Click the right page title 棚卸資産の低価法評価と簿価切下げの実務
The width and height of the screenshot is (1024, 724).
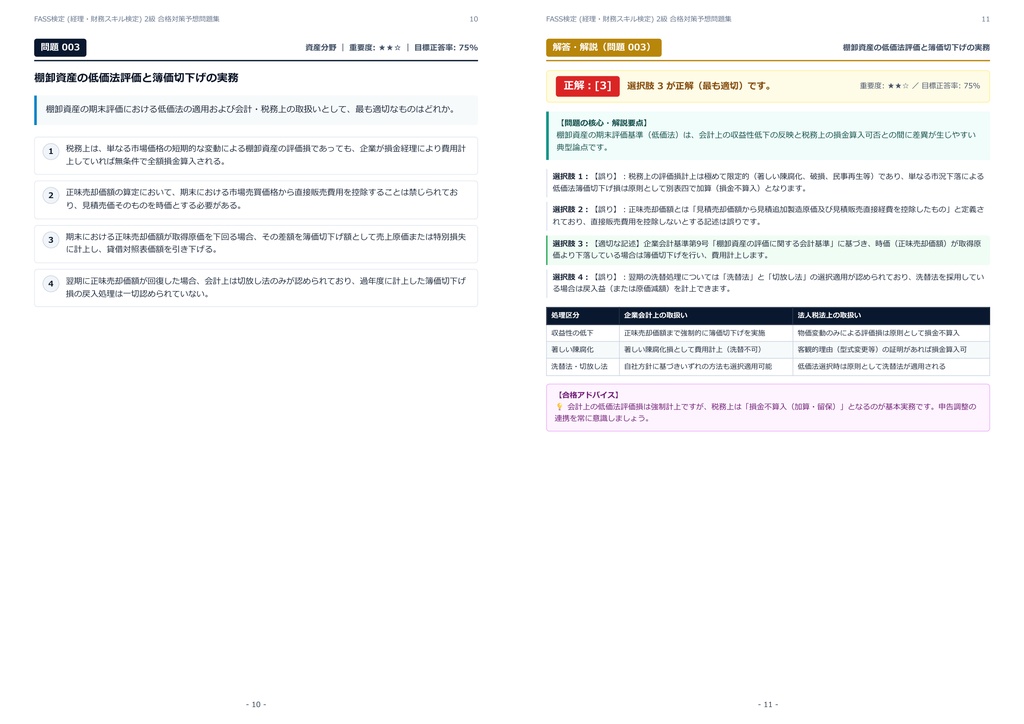[916, 48]
